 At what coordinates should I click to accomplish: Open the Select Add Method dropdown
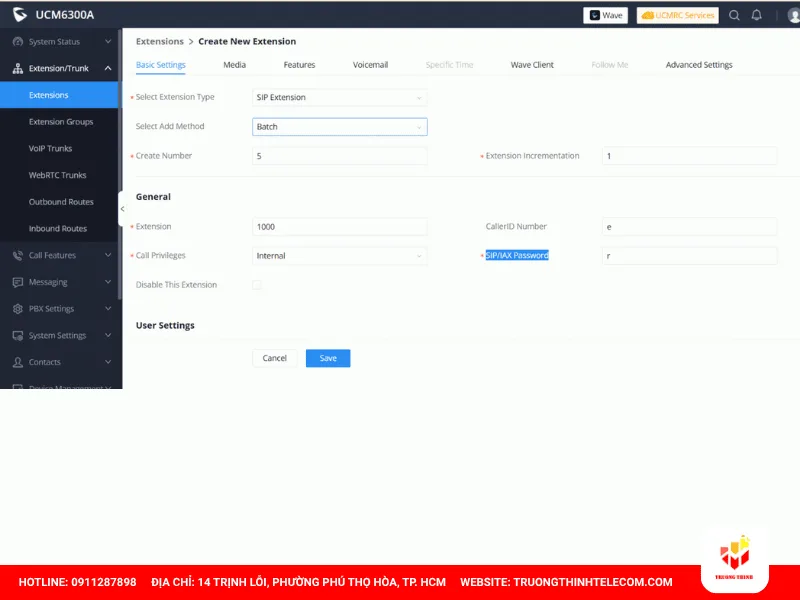tap(340, 127)
